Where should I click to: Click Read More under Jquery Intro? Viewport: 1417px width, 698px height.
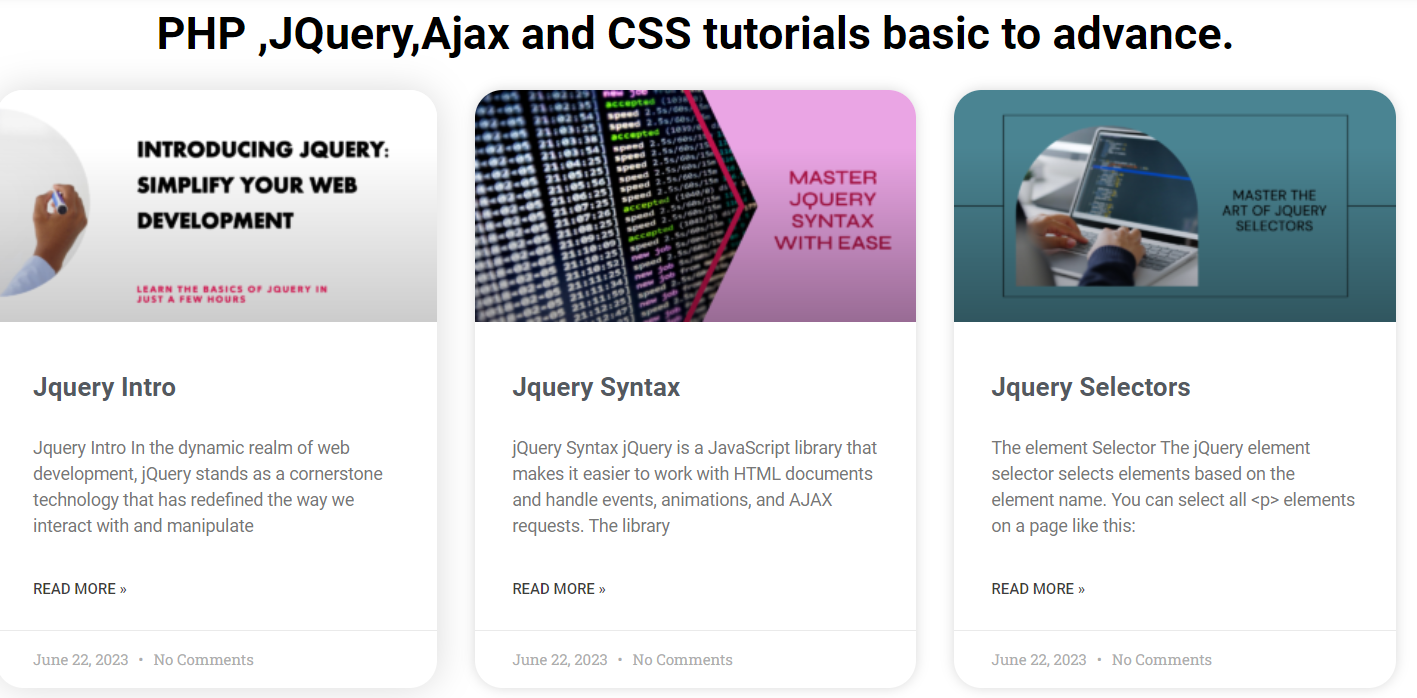point(80,589)
